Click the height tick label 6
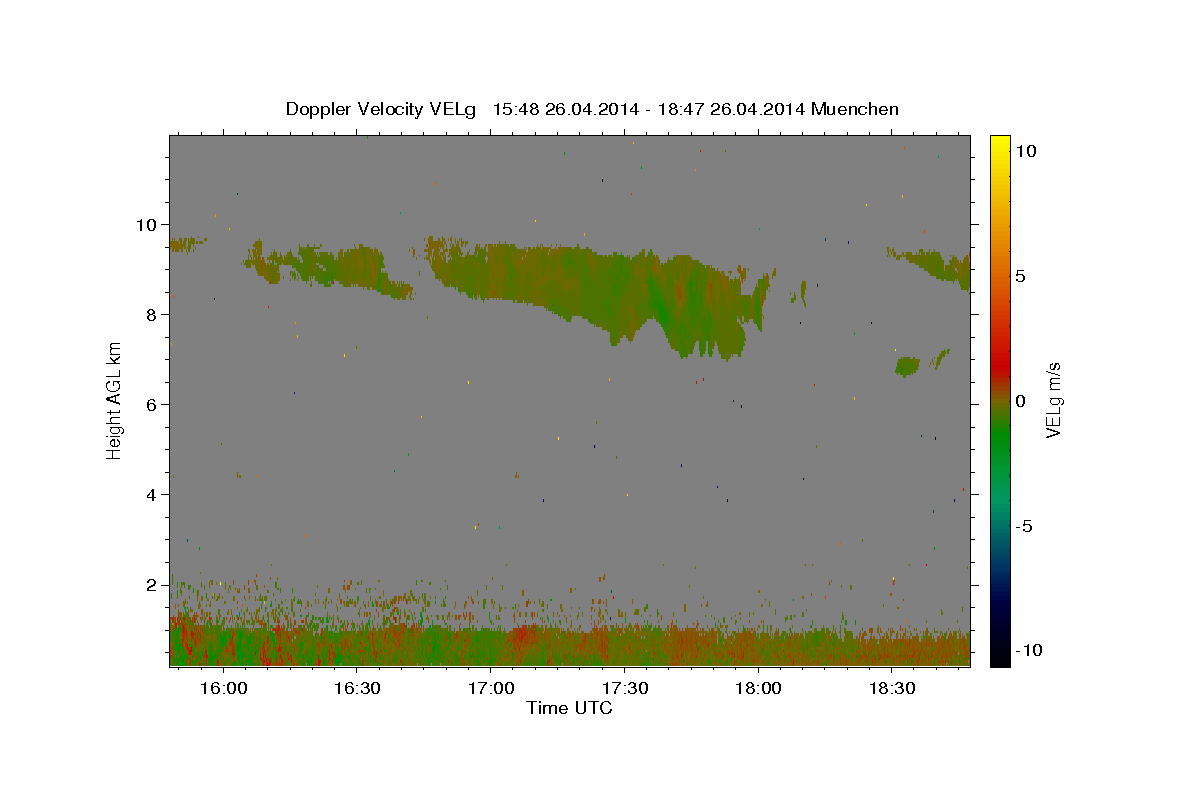 154,404
